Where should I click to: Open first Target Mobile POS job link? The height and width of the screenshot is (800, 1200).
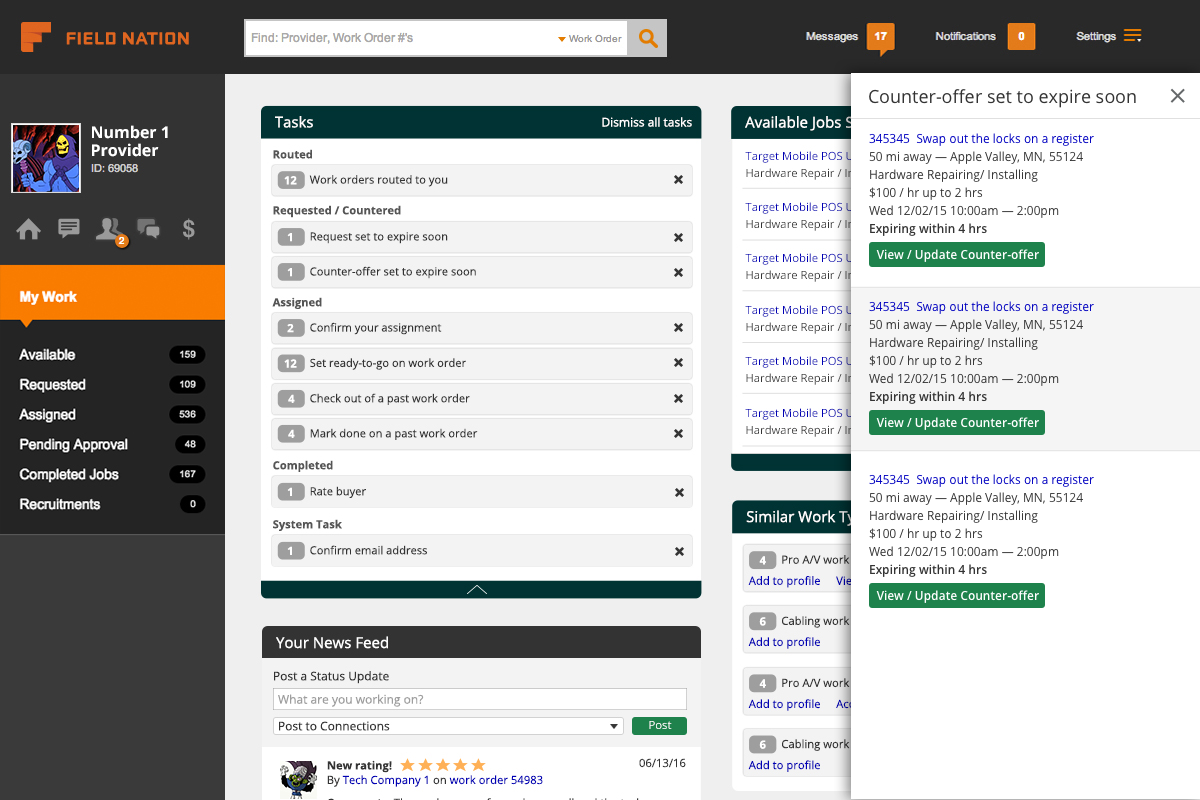pos(798,156)
